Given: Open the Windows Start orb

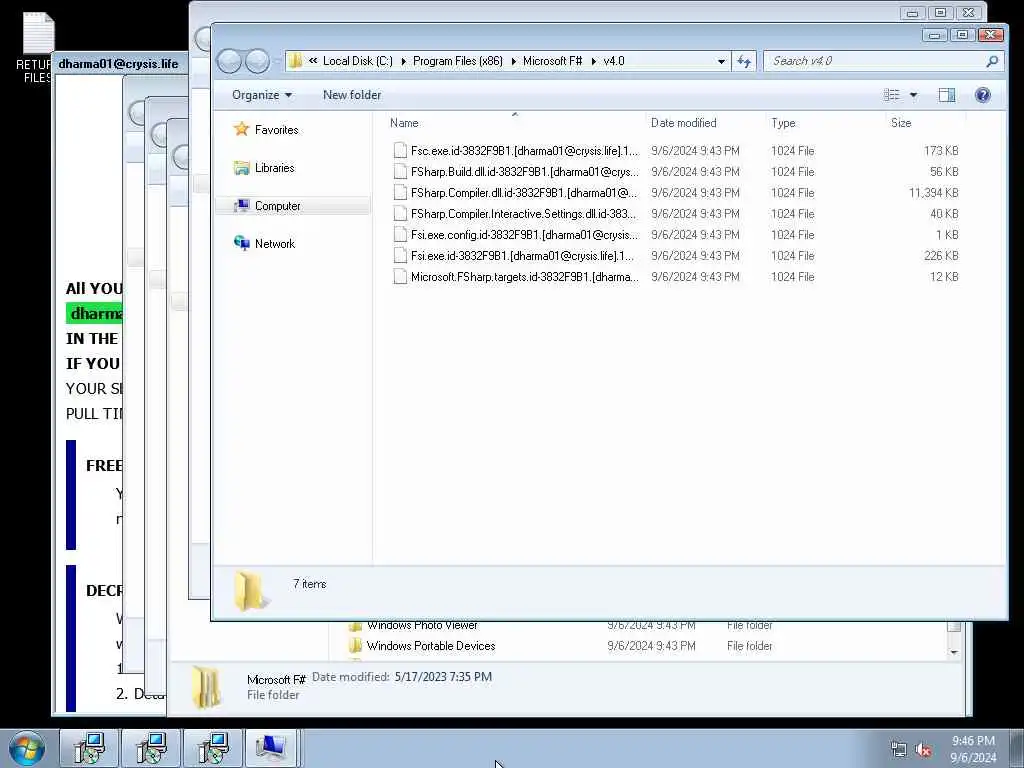Looking at the screenshot, I should click(x=27, y=748).
